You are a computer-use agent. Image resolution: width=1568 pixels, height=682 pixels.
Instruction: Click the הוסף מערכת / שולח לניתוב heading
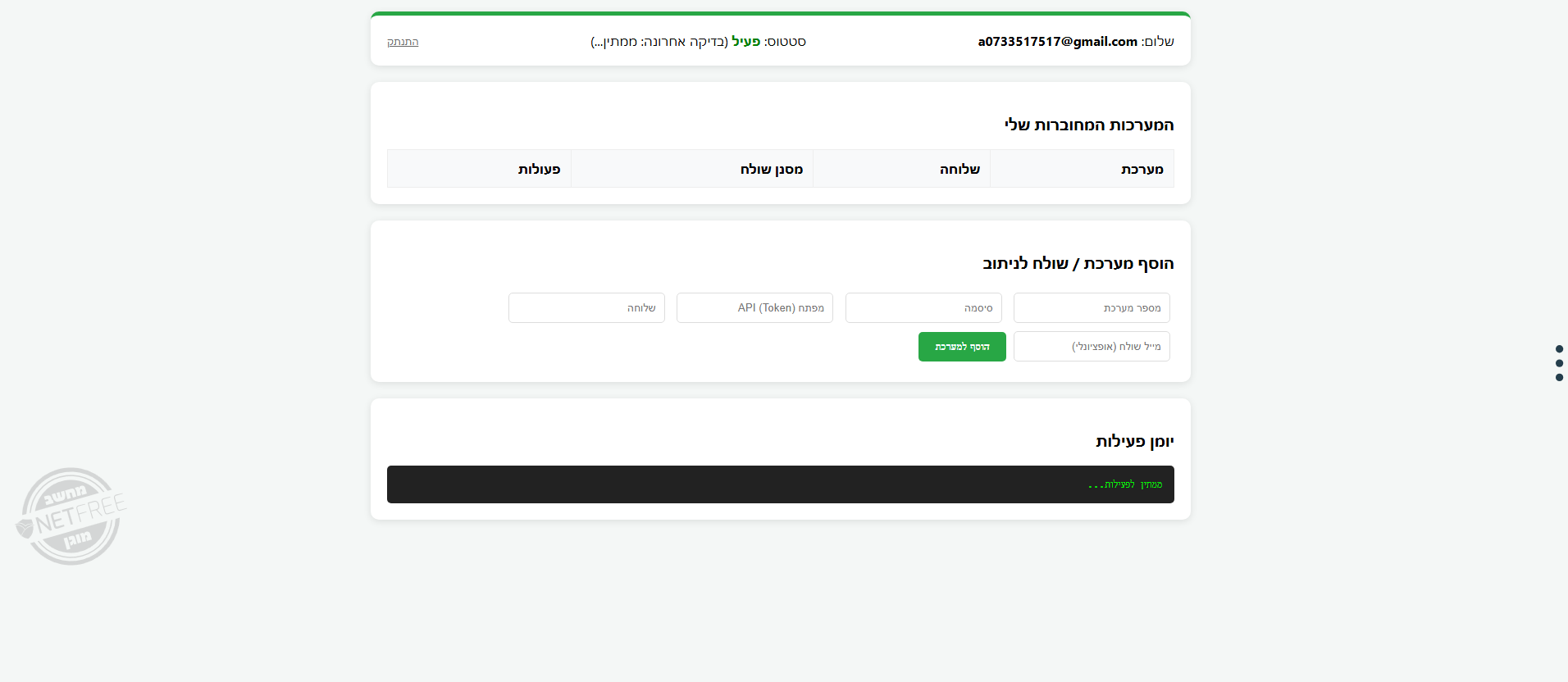click(1078, 263)
